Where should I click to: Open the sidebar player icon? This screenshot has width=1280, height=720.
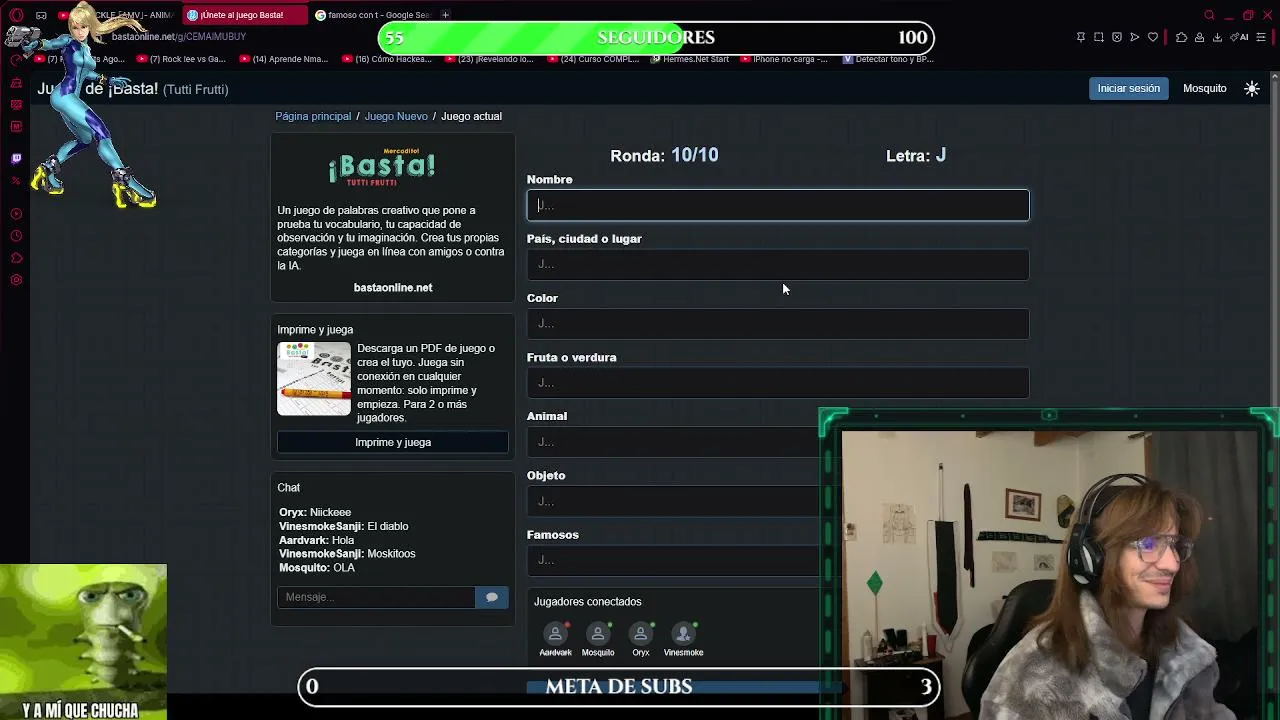16,214
